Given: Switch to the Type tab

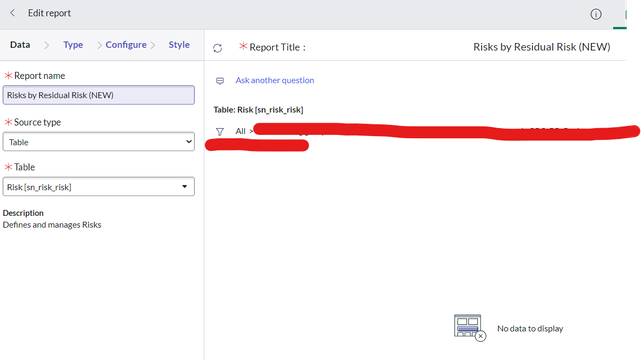Looking at the screenshot, I should 73,45.
